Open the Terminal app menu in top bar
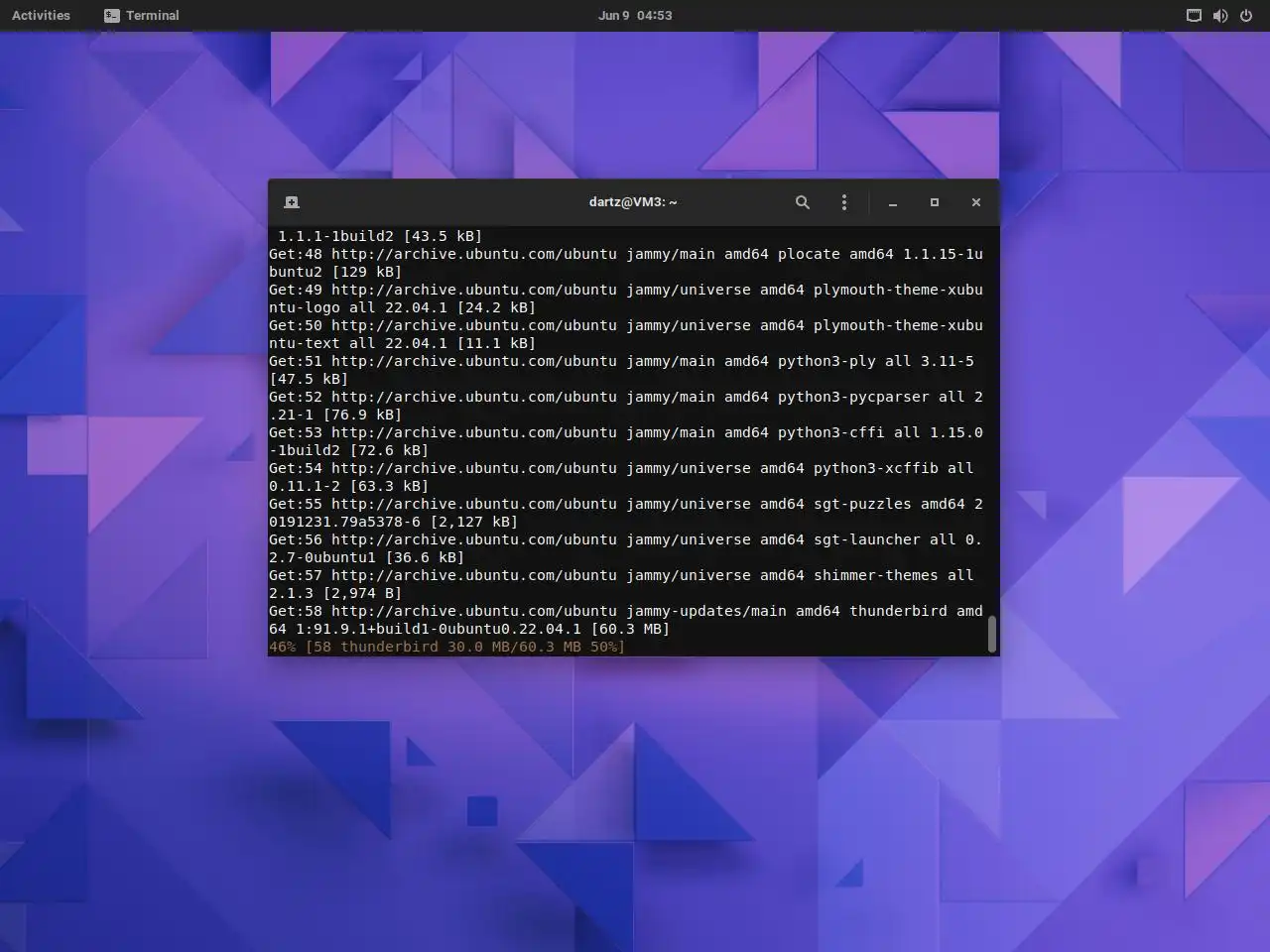The width and height of the screenshot is (1270, 952). [142, 15]
